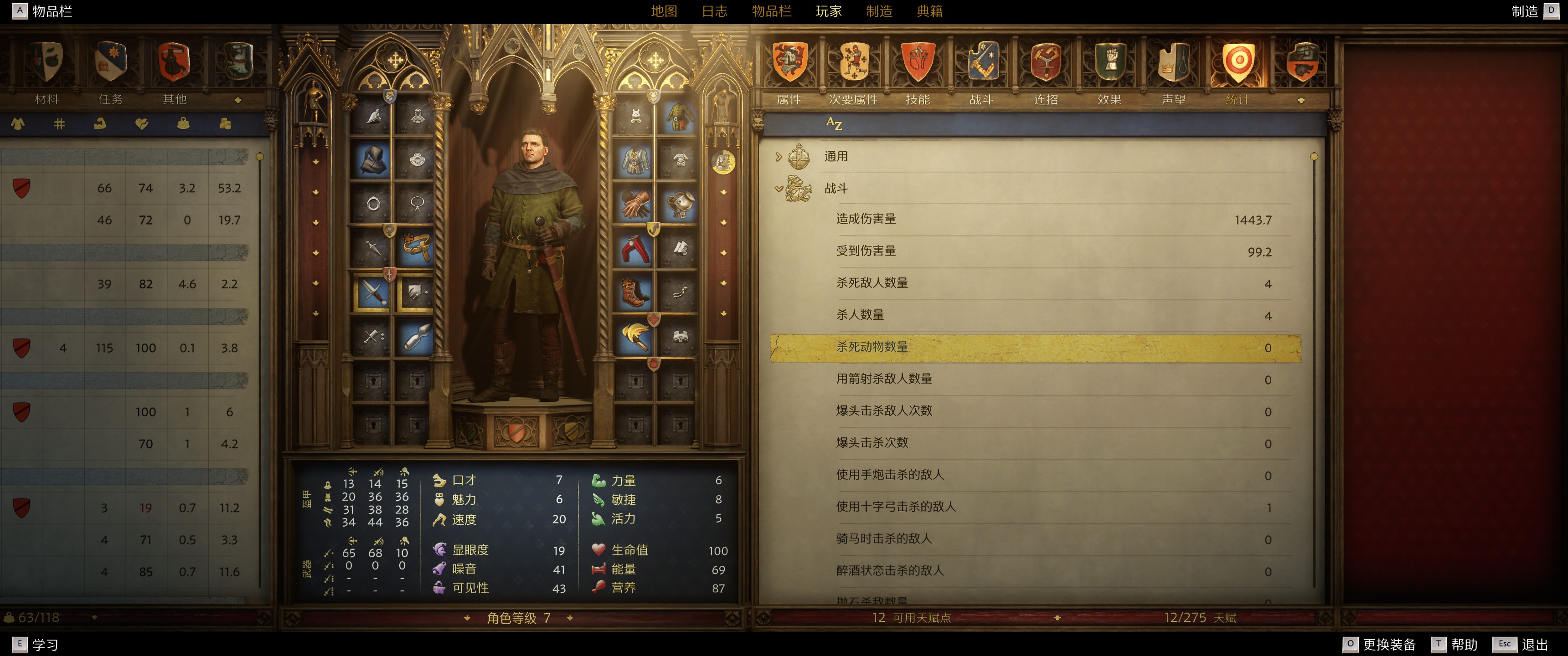Sort inventory by weight column icon
1568x656 pixels.
tap(183, 124)
